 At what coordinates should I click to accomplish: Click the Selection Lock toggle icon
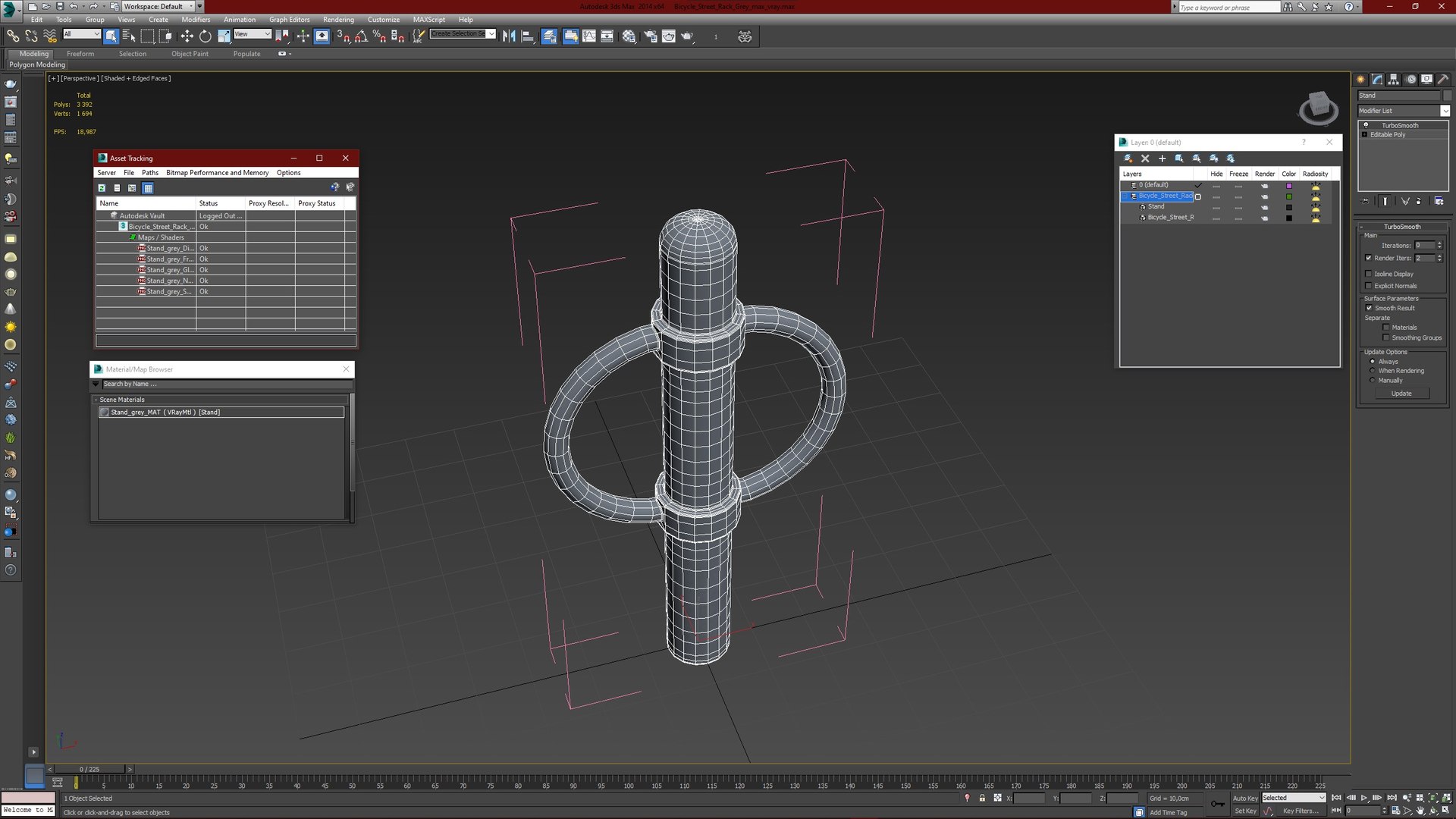(982, 798)
